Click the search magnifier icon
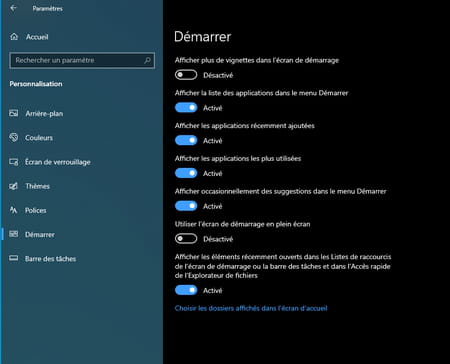450x364 pixels. click(147, 60)
